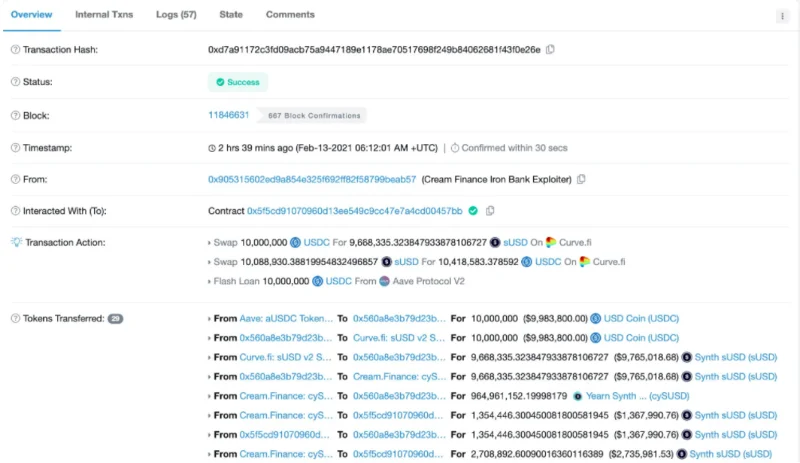Click the From field help icon
The height and width of the screenshot is (463, 800).
click(15, 179)
